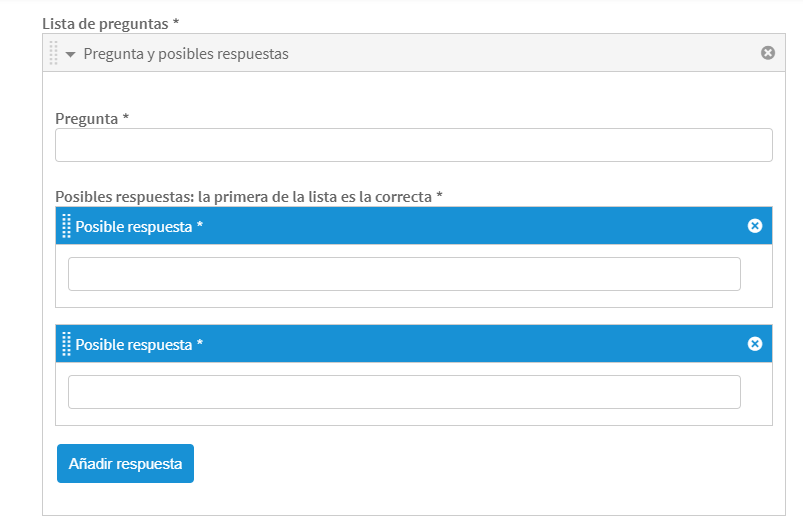Focus the first answer text field
This screenshot has width=803, height=530.
(404, 274)
